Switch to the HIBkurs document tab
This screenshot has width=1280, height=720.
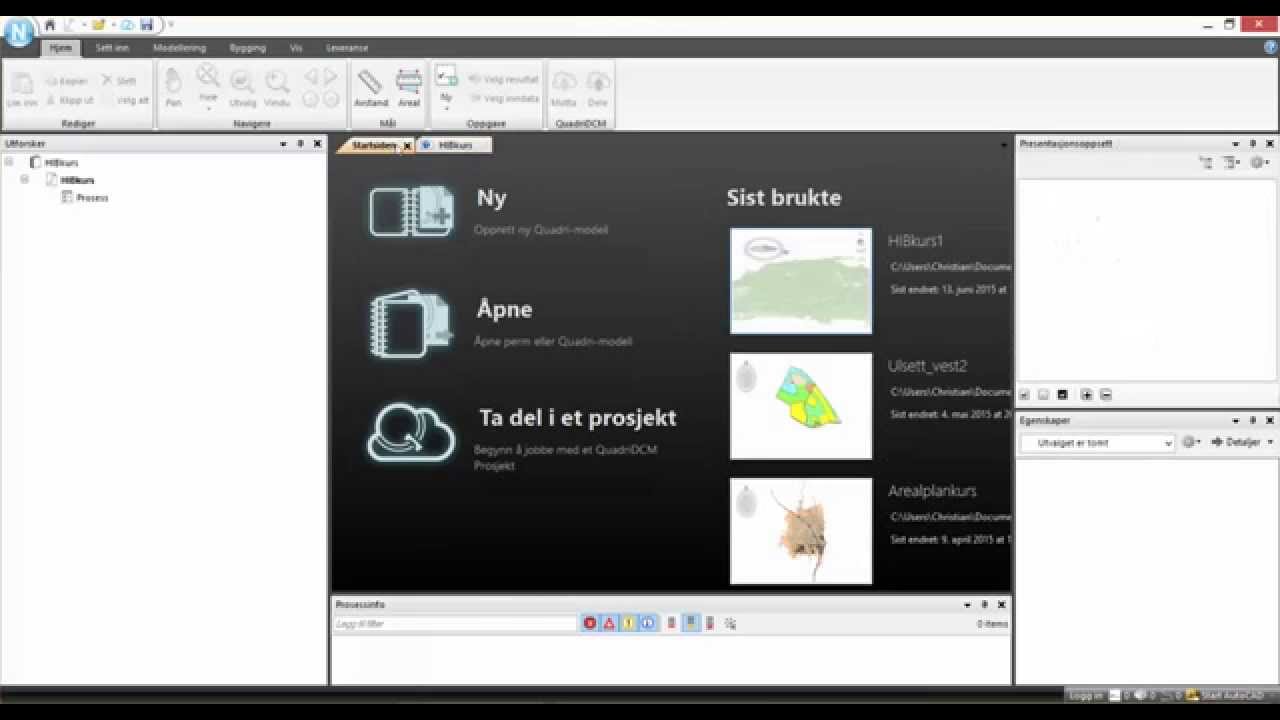click(x=455, y=145)
